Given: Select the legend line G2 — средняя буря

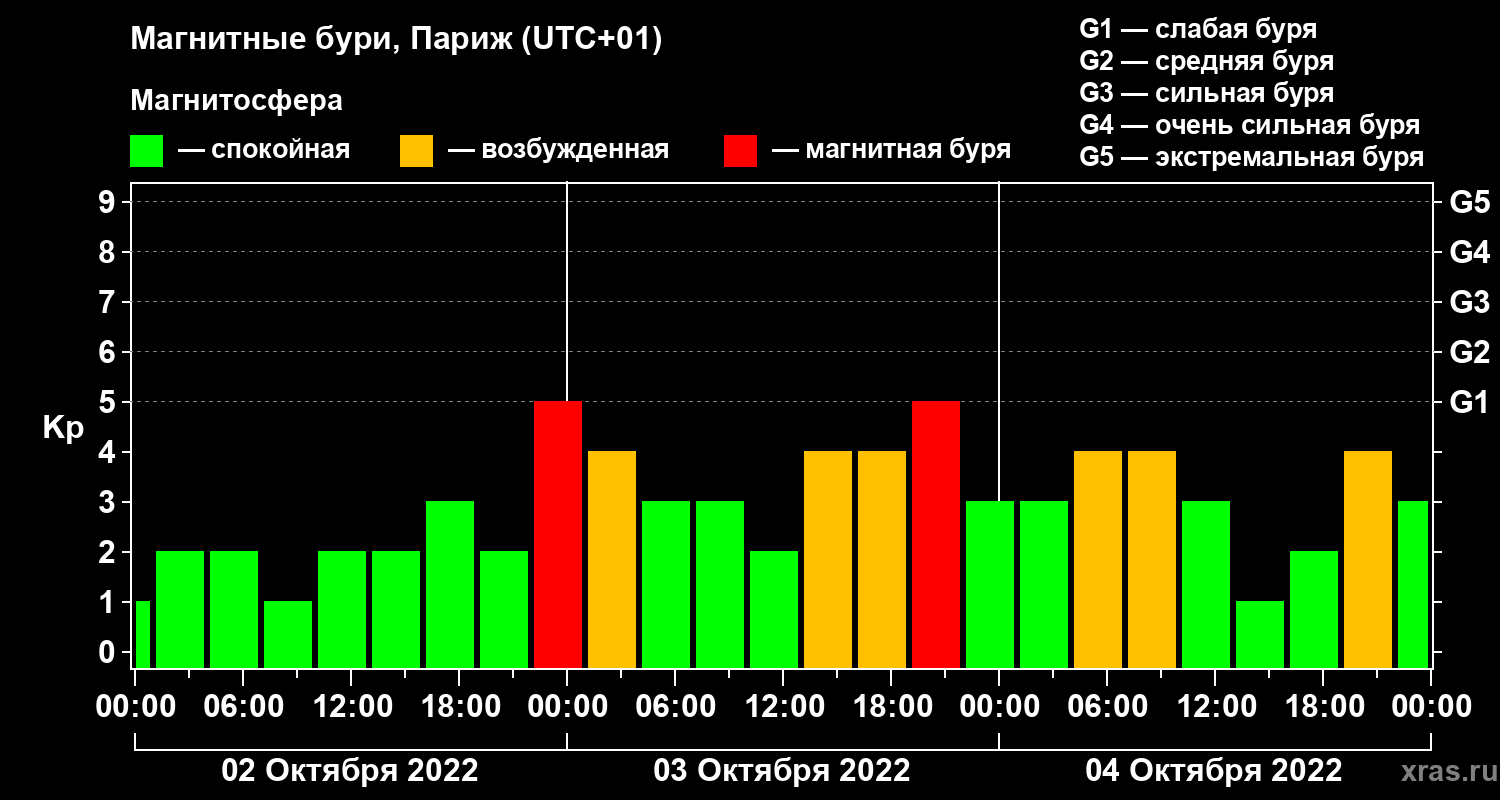Looking at the screenshot, I should (1207, 61).
